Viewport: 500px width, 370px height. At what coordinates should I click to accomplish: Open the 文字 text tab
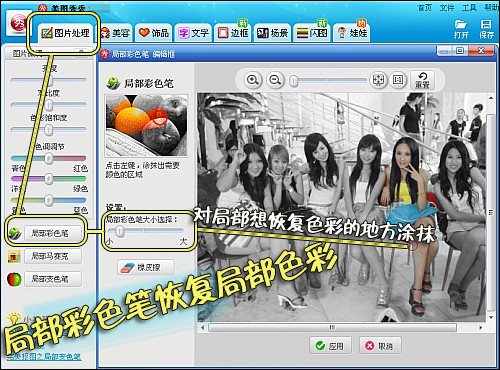[193, 33]
